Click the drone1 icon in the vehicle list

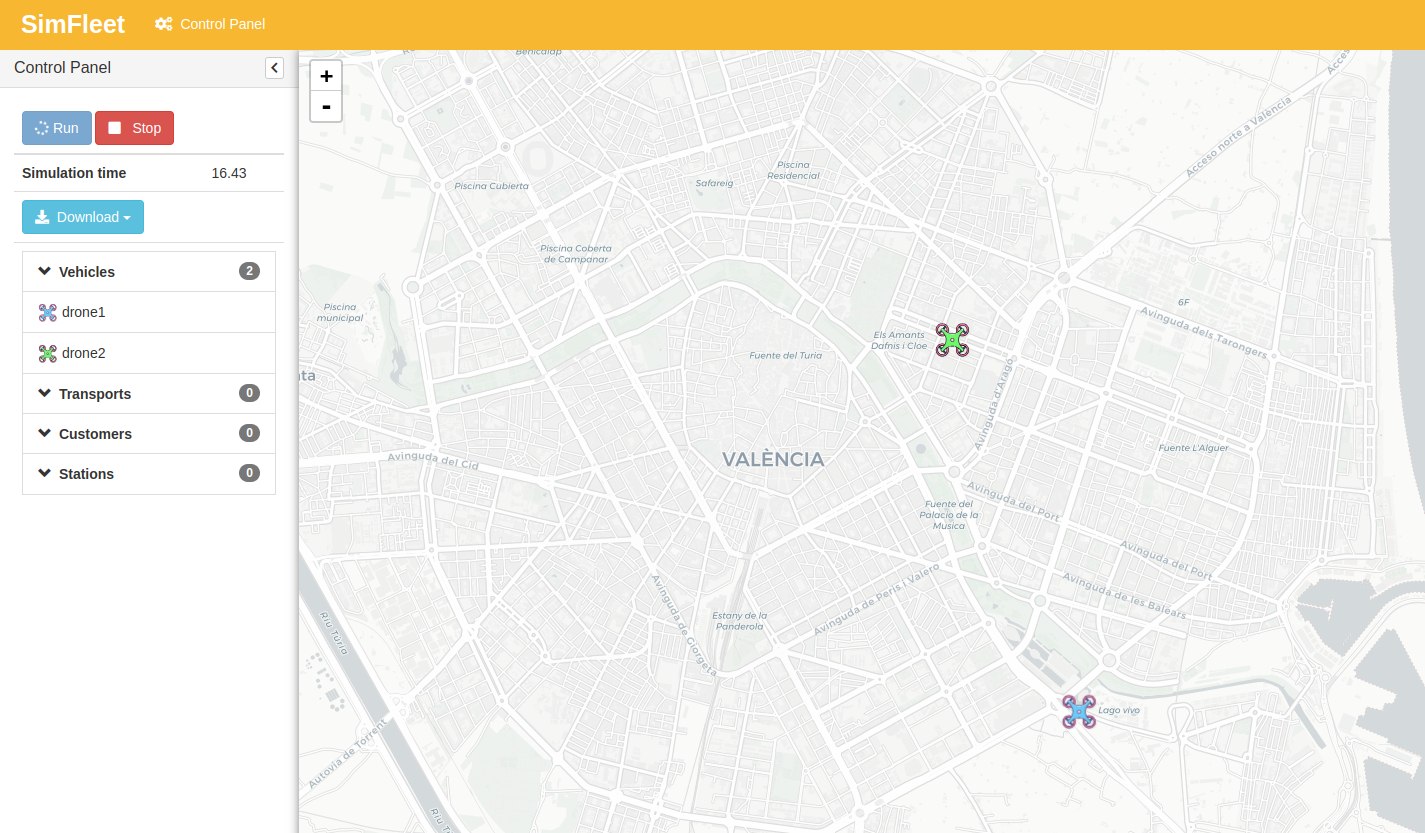point(47,313)
